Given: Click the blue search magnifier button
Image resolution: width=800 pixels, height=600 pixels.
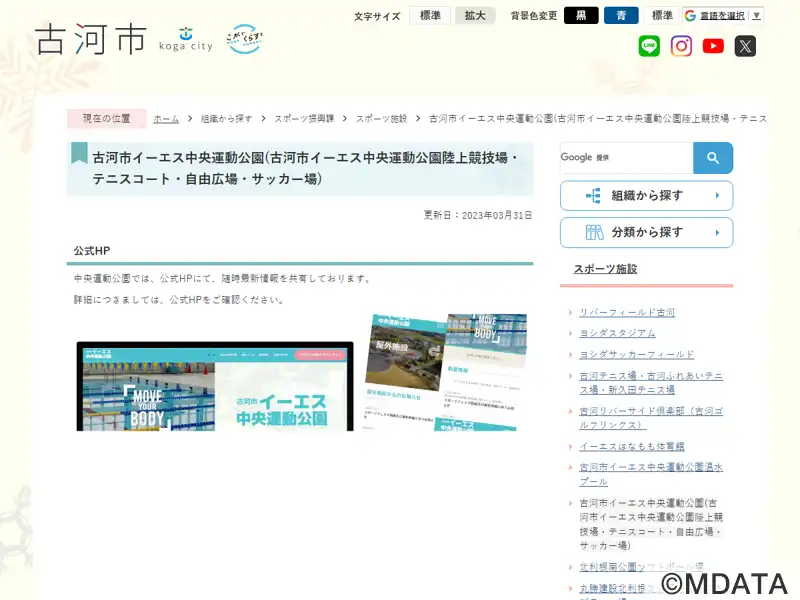Looking at the screenshot, I should tap(713, 158).
